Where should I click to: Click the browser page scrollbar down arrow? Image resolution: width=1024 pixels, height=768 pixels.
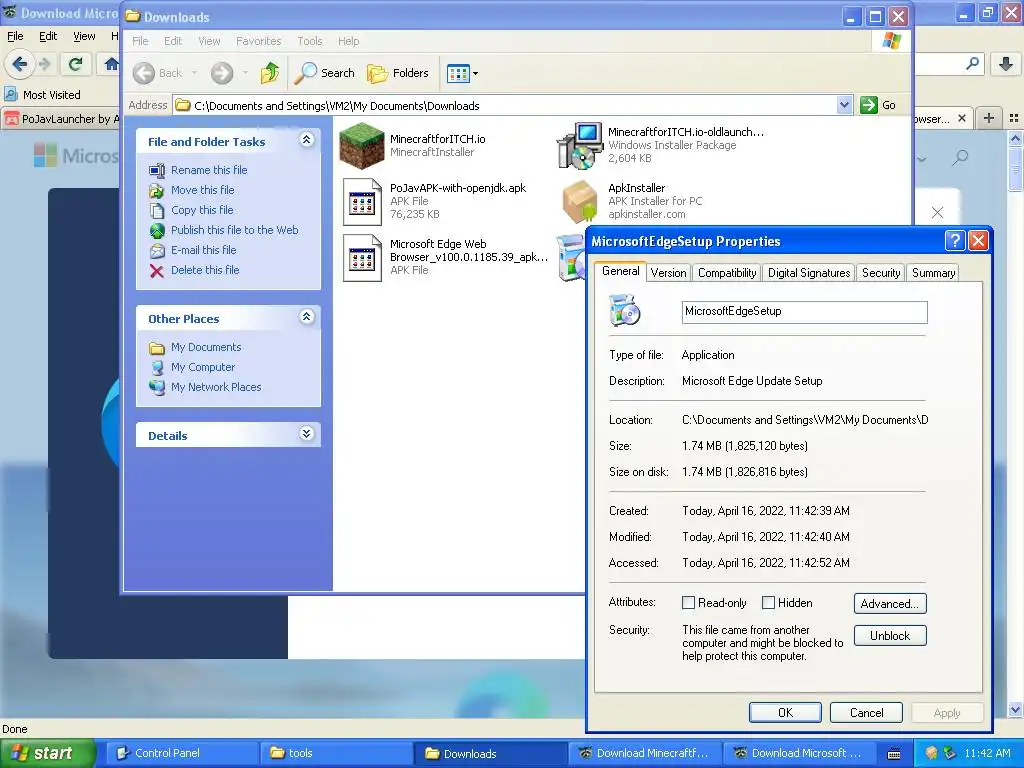(1015, 710)
